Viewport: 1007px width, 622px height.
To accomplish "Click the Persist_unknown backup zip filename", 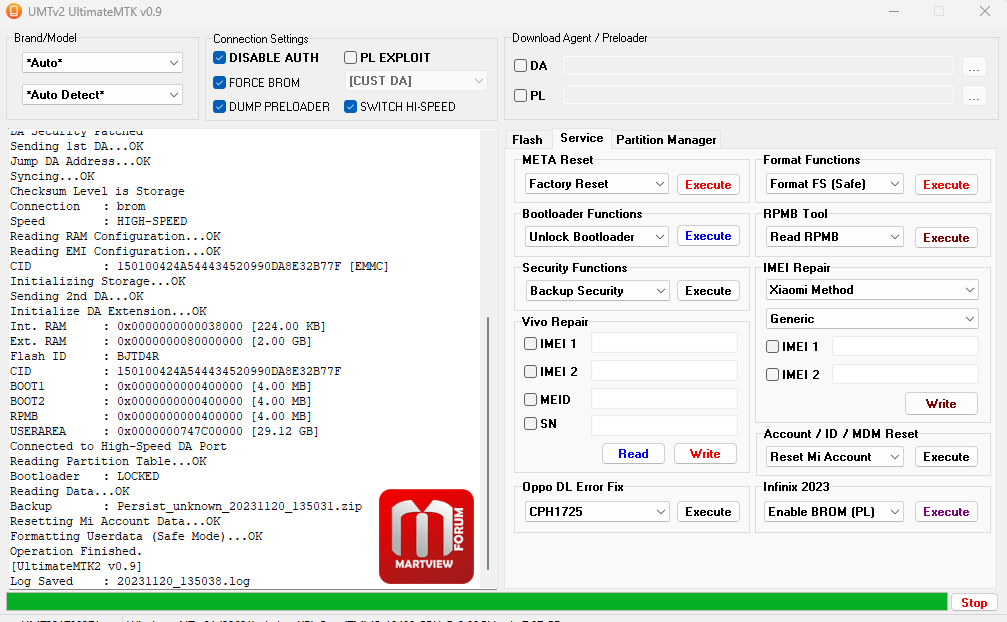I will (x=240, y=506).
